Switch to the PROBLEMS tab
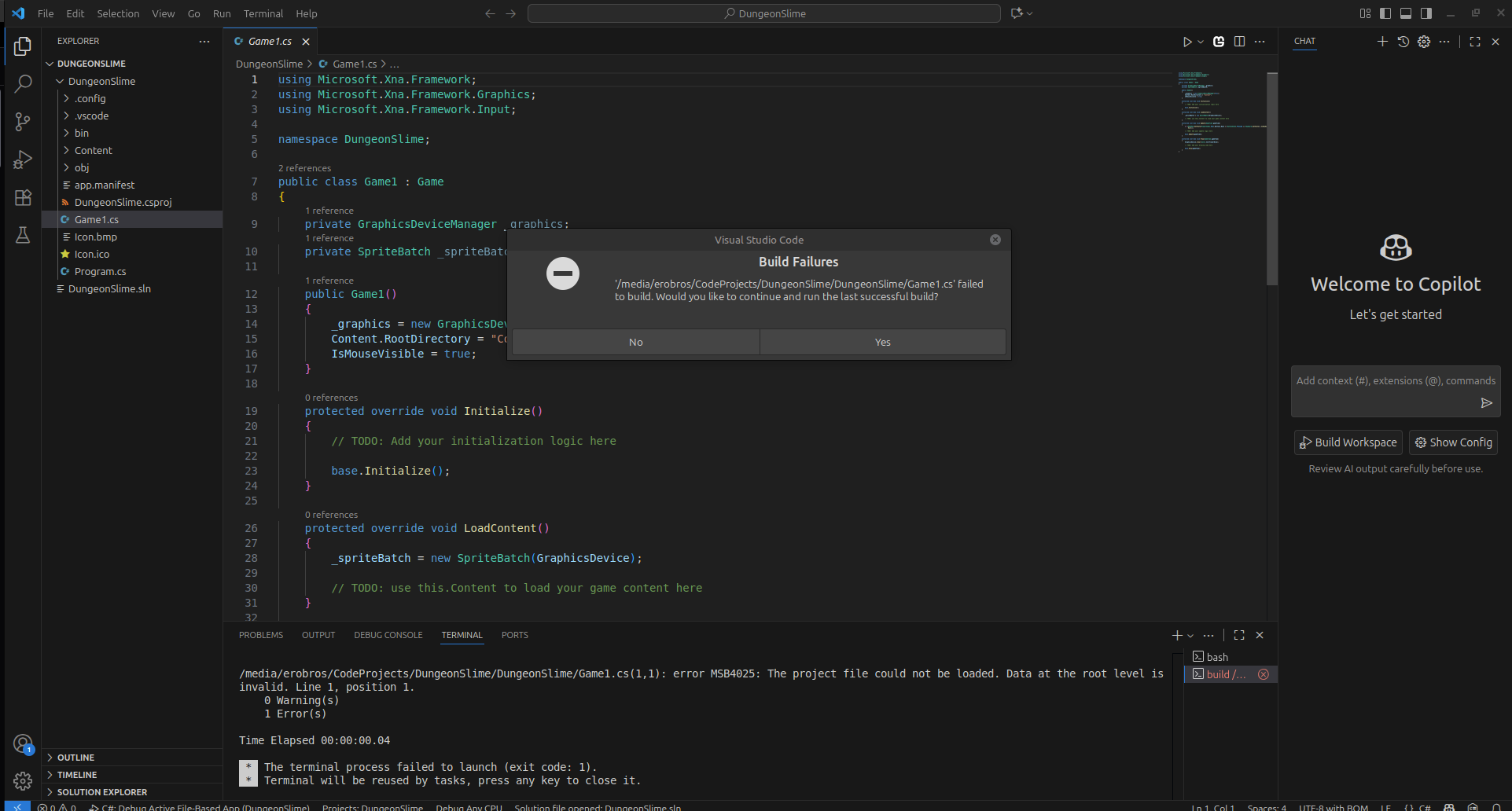 tap(260, 635)
